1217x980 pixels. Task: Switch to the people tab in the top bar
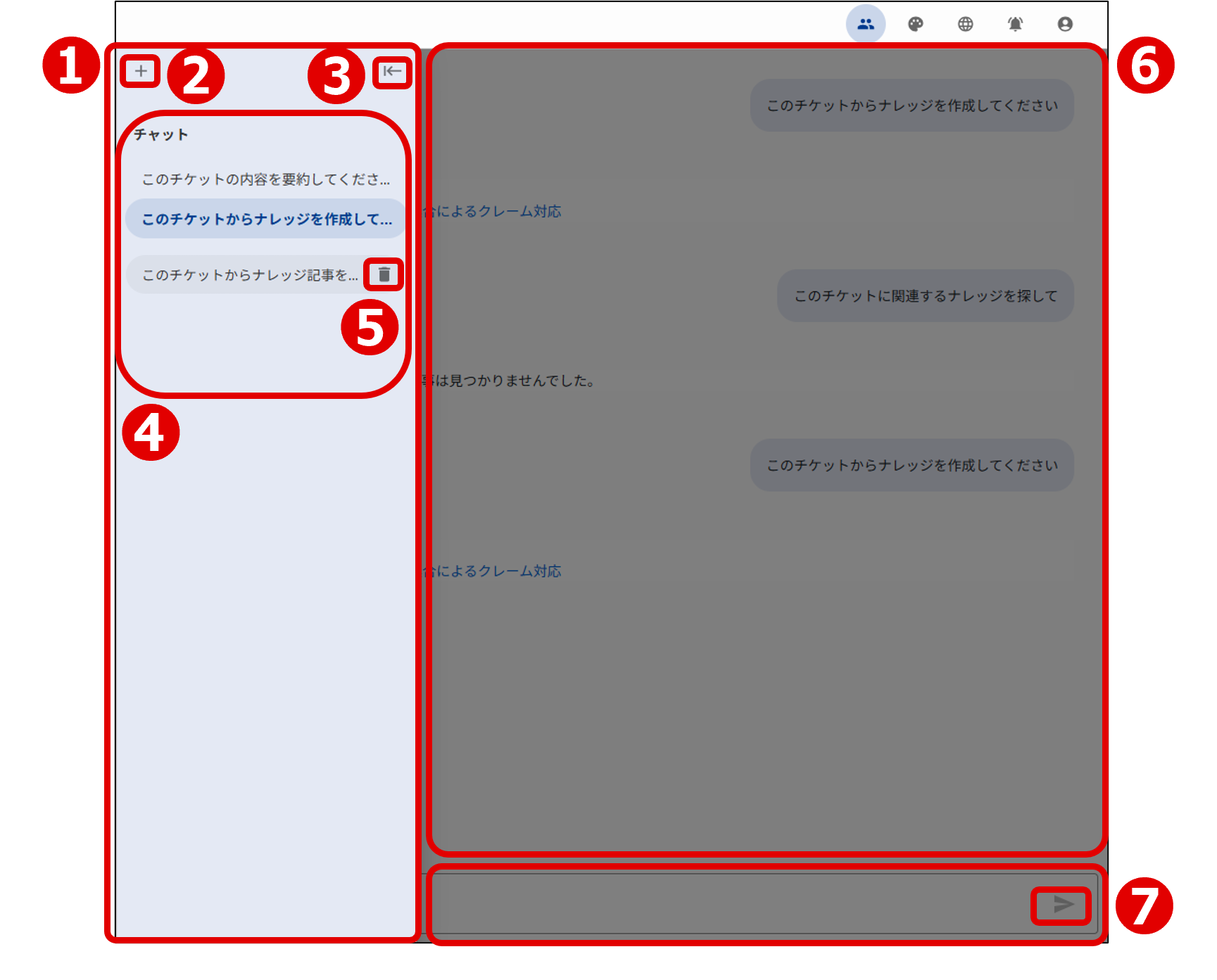pos(866,23)
